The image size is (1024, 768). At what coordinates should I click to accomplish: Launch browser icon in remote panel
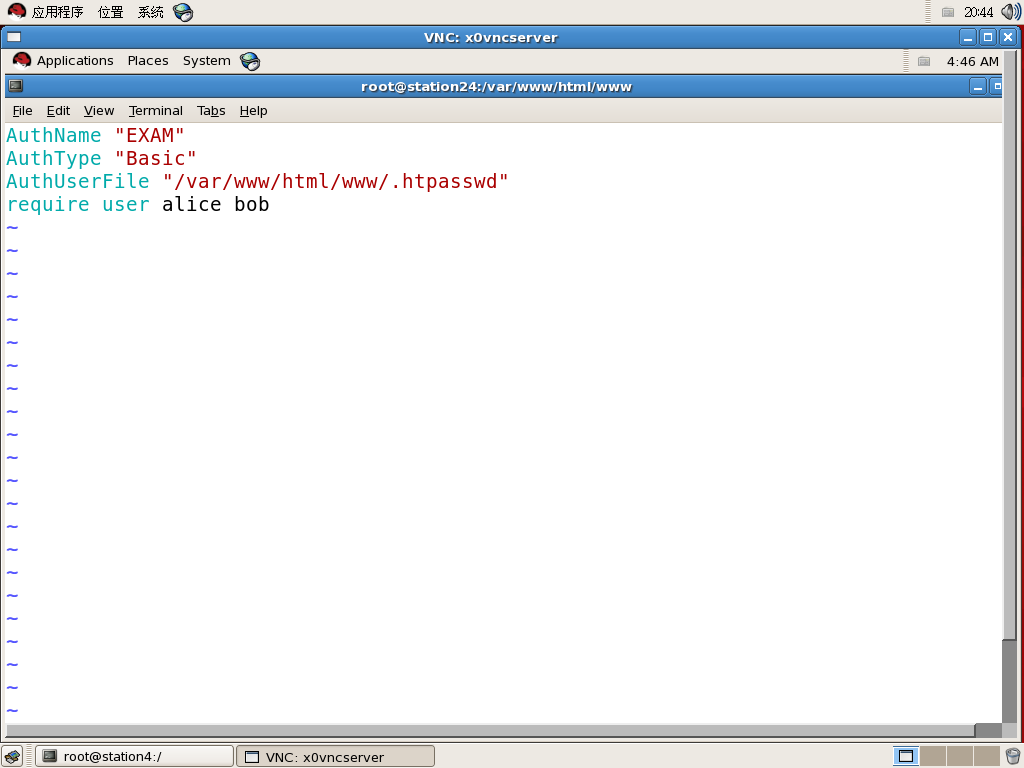250,61
